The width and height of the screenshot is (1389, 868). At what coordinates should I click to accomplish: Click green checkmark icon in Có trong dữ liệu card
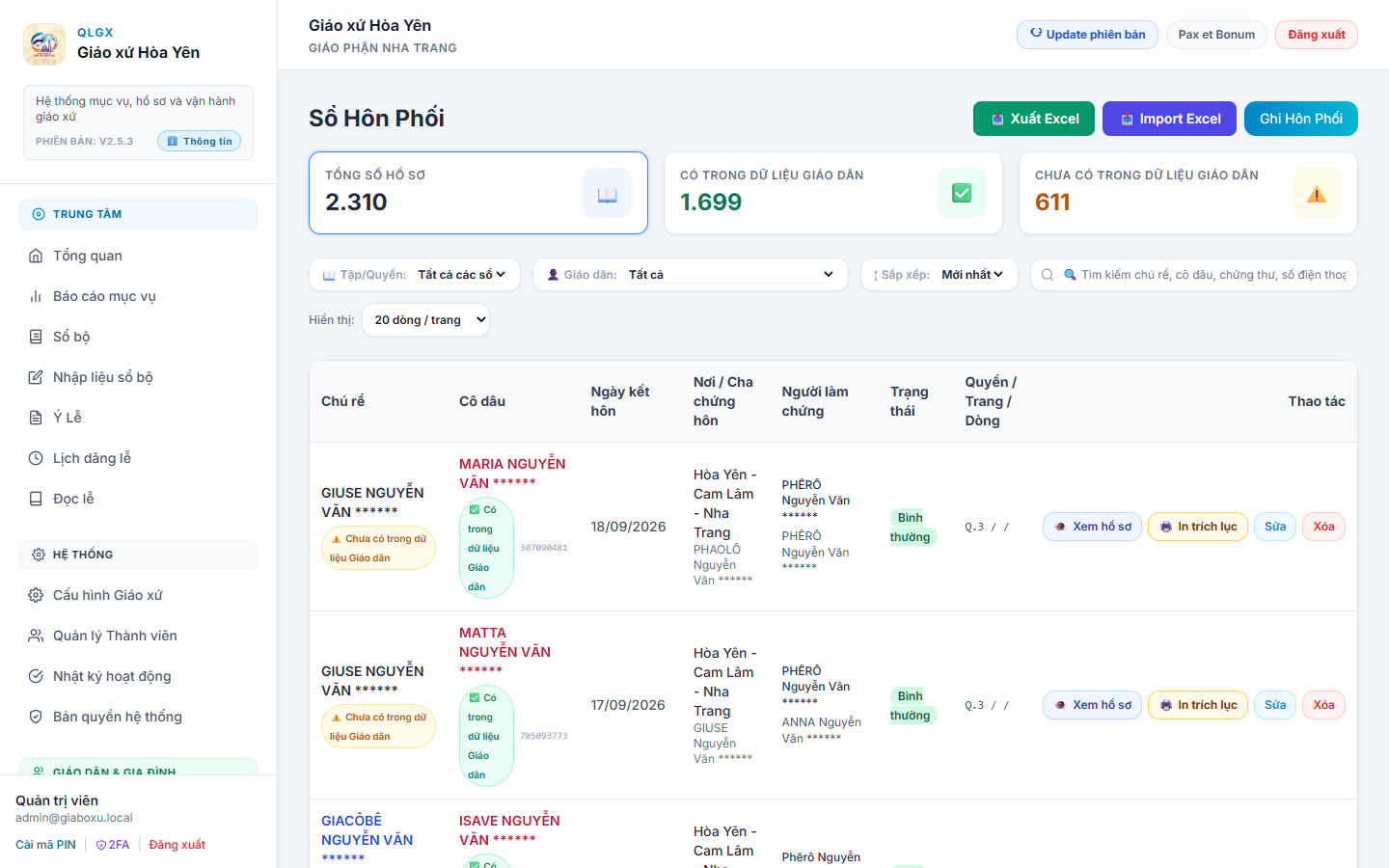coord(962,193)
